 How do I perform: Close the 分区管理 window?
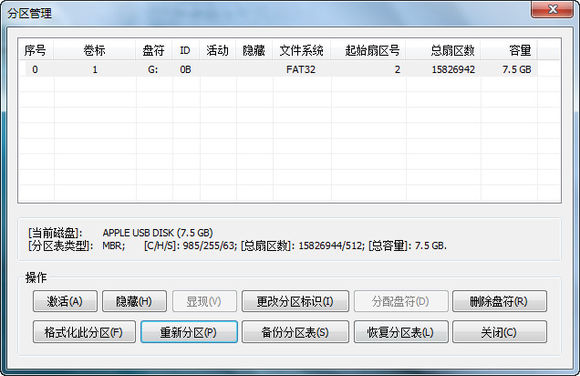click(553, 9)
